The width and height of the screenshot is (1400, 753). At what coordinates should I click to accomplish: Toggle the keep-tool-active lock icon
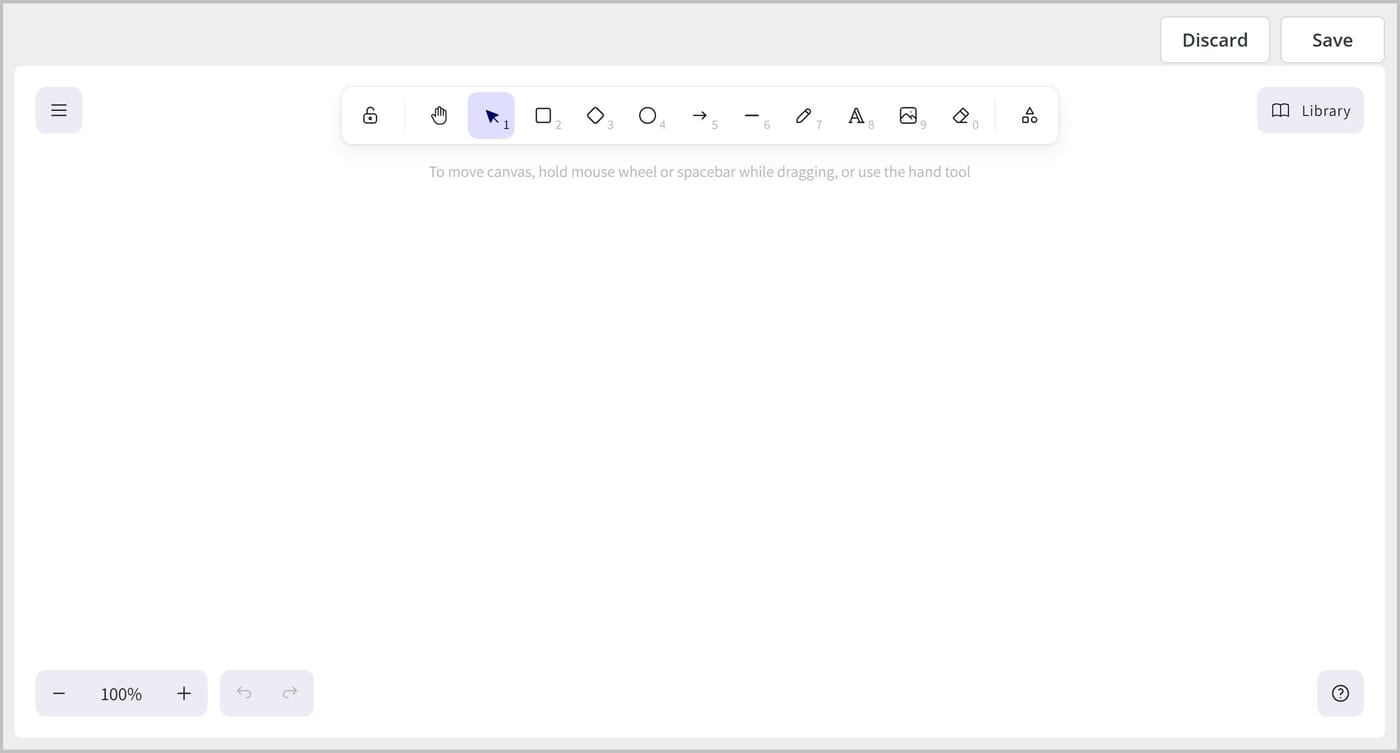pyautogui.click(x=370, y=116)
